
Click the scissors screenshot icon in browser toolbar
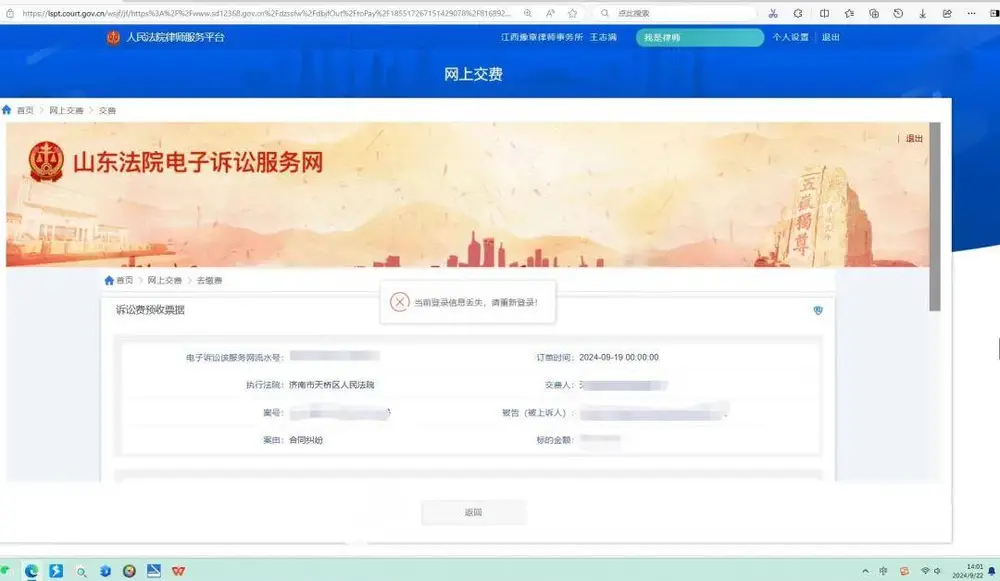(773, 13)
